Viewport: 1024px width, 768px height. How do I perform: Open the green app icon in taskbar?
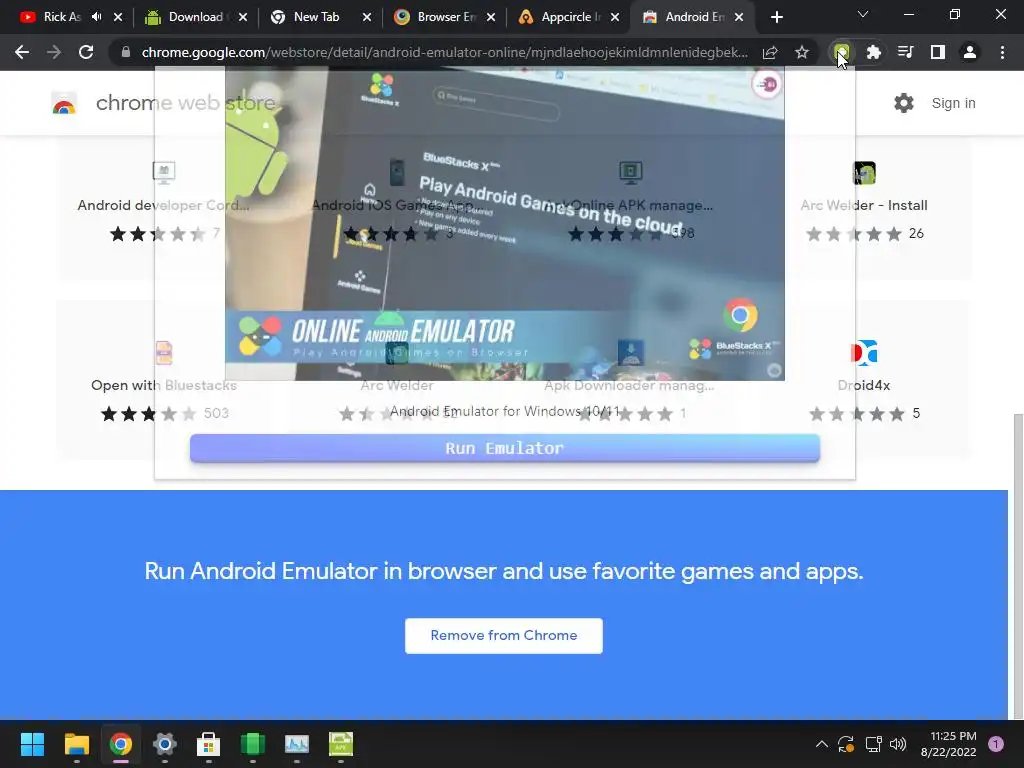pos(253,744)
